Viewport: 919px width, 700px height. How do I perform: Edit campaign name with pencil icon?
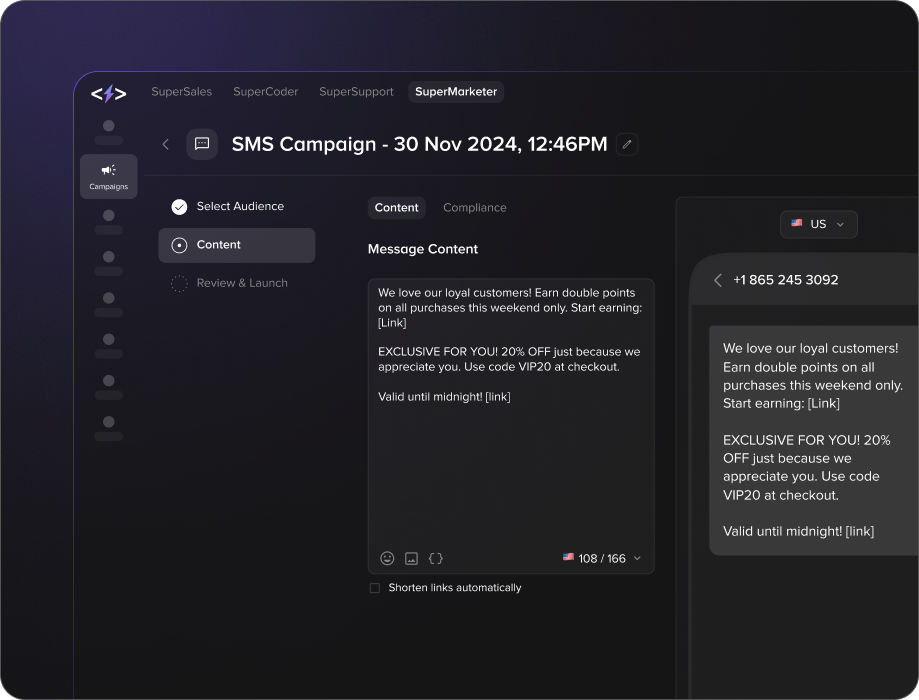tap(627, 144)
